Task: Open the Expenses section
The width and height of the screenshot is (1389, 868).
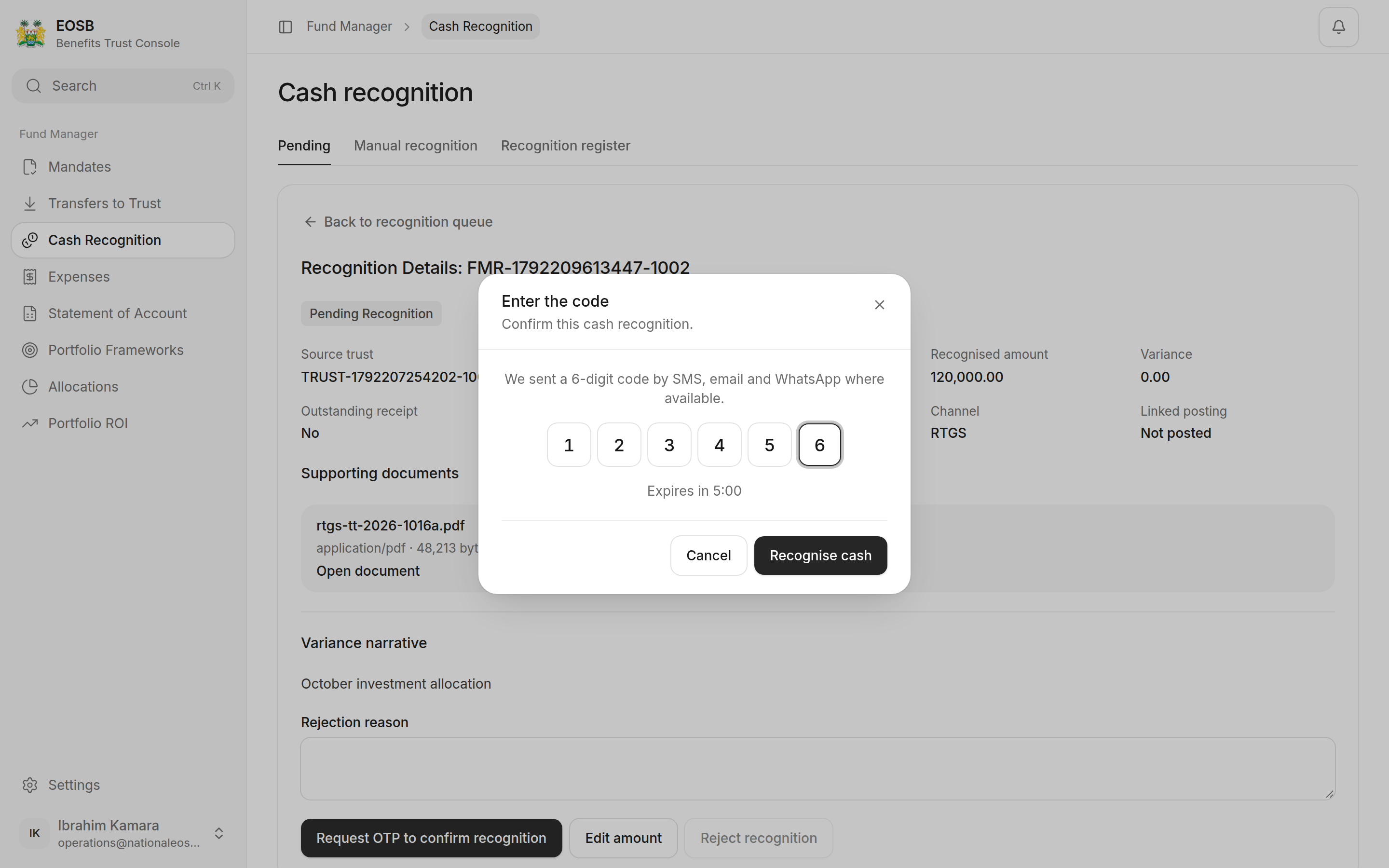Action: tap(123, 277)
